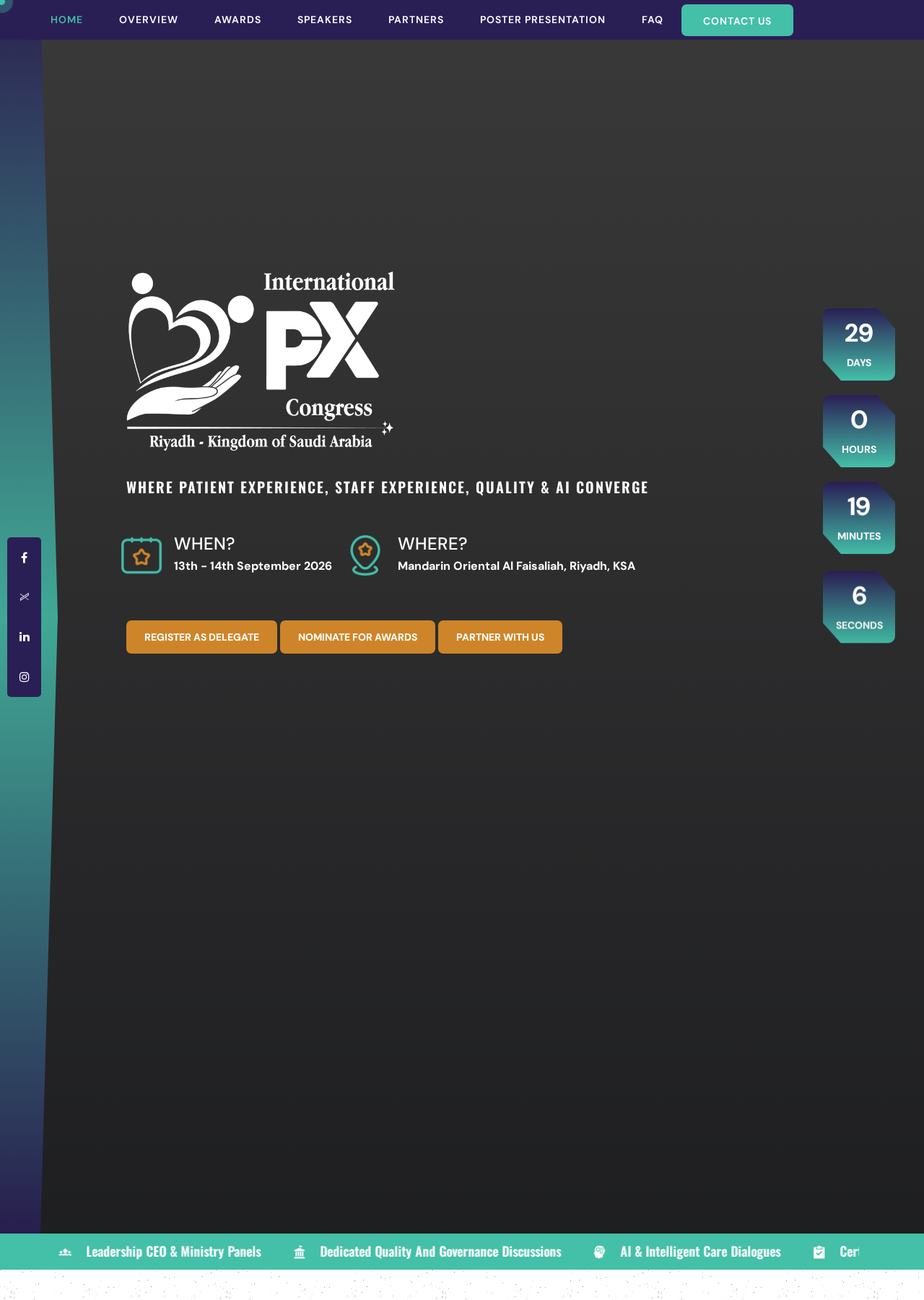924x1300 pixels.
Task: Click the calendar icon beside WHEN?
Action: click(141, 555)
